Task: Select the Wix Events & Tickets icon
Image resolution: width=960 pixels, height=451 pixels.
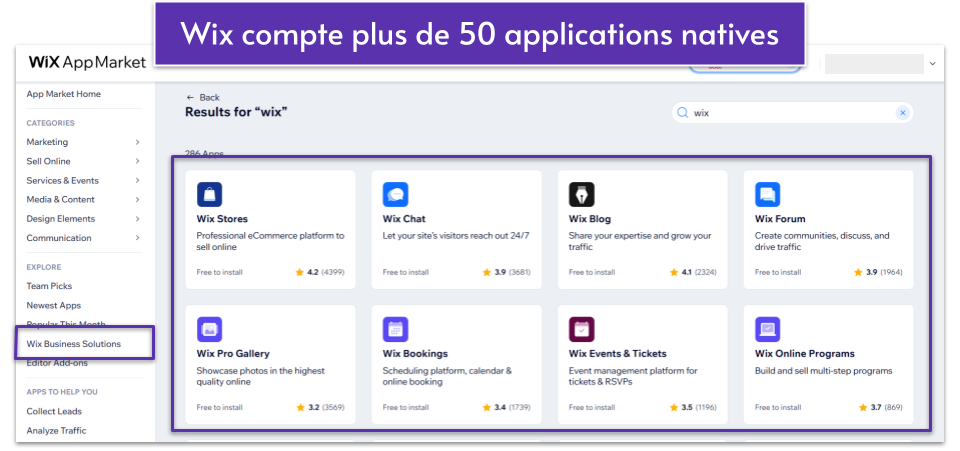Action: coord(582,329)
